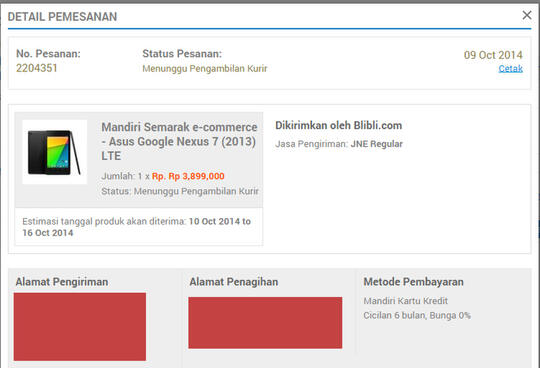The image size is (540, 368).
Task: Click the estimated delivery date text
Action: click(136, 227)
